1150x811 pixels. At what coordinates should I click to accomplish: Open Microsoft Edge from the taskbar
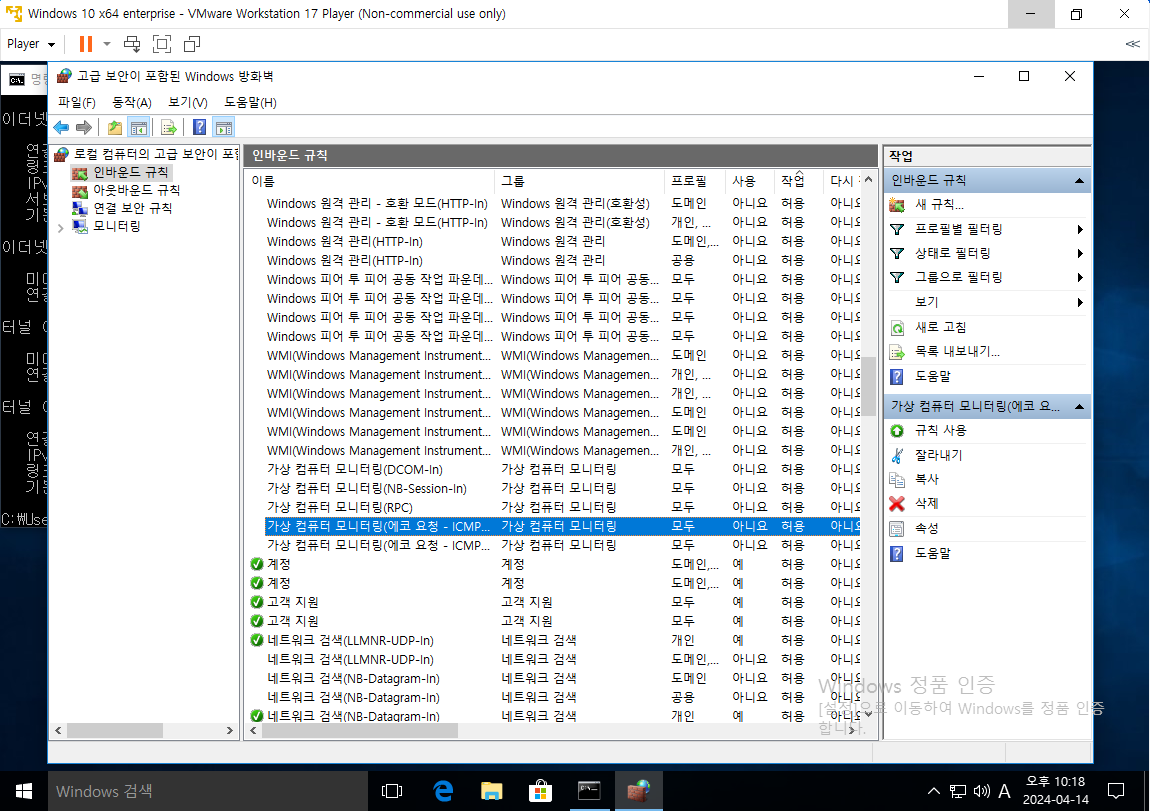coord(443,791)
